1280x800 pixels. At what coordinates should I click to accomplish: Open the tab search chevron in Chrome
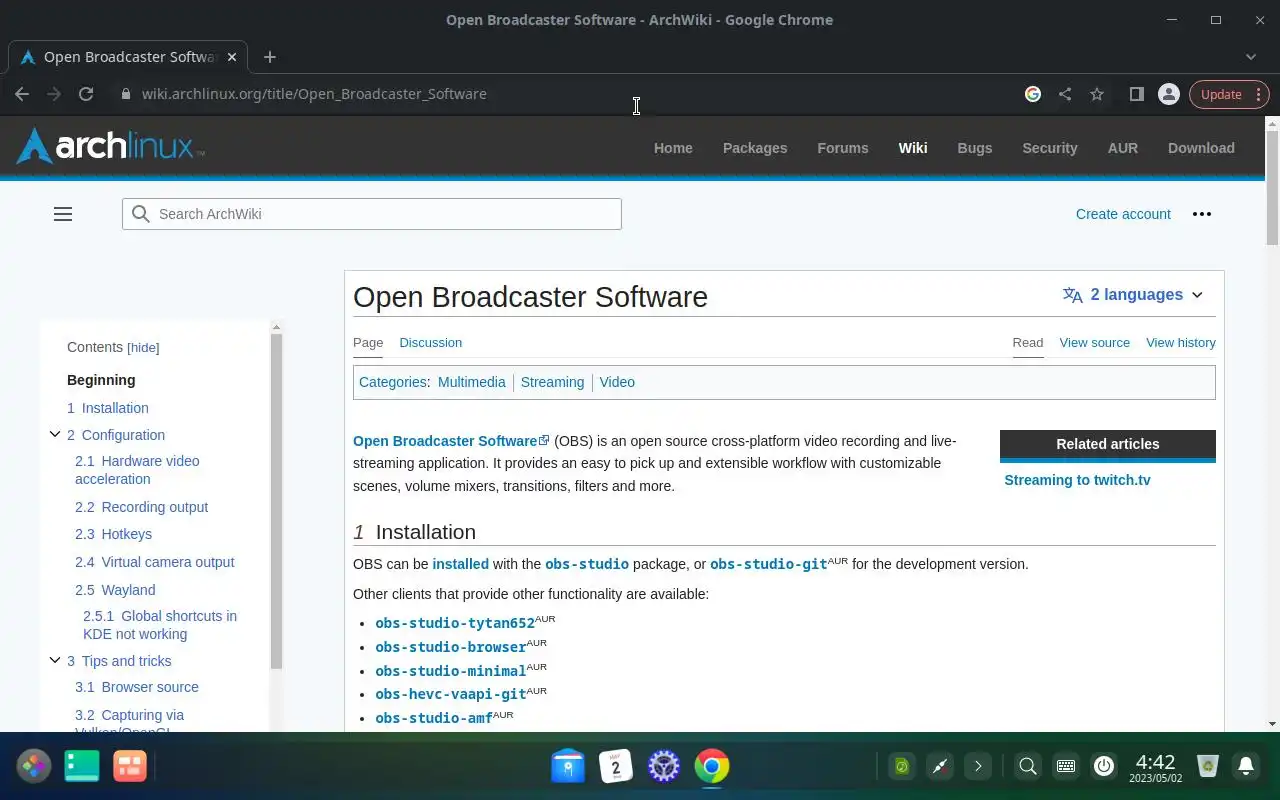tap(1251, 57)
